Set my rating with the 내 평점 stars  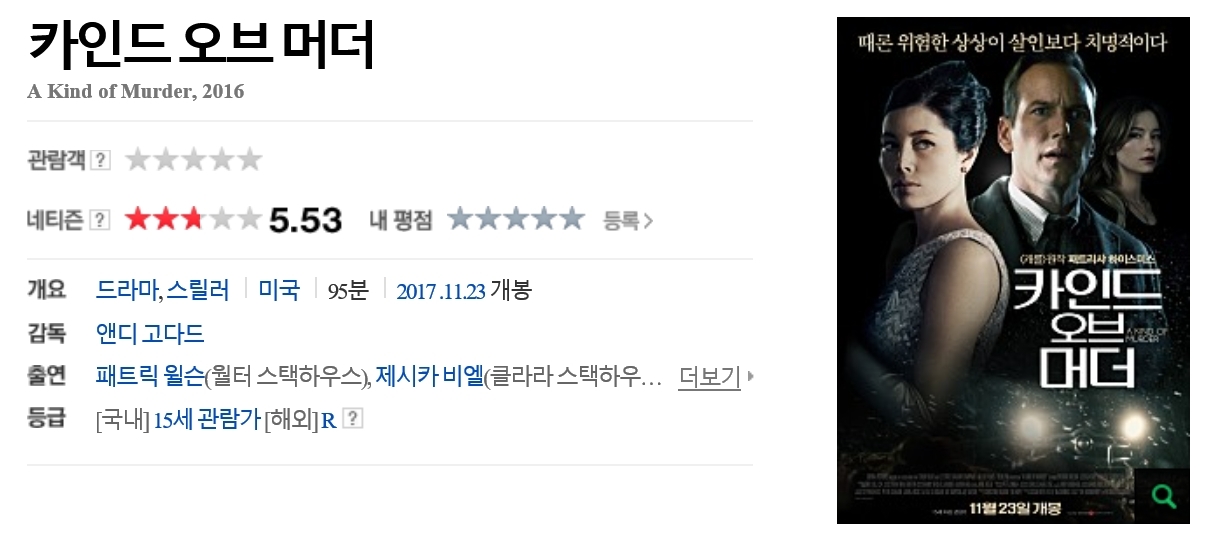tap(516, 218)
